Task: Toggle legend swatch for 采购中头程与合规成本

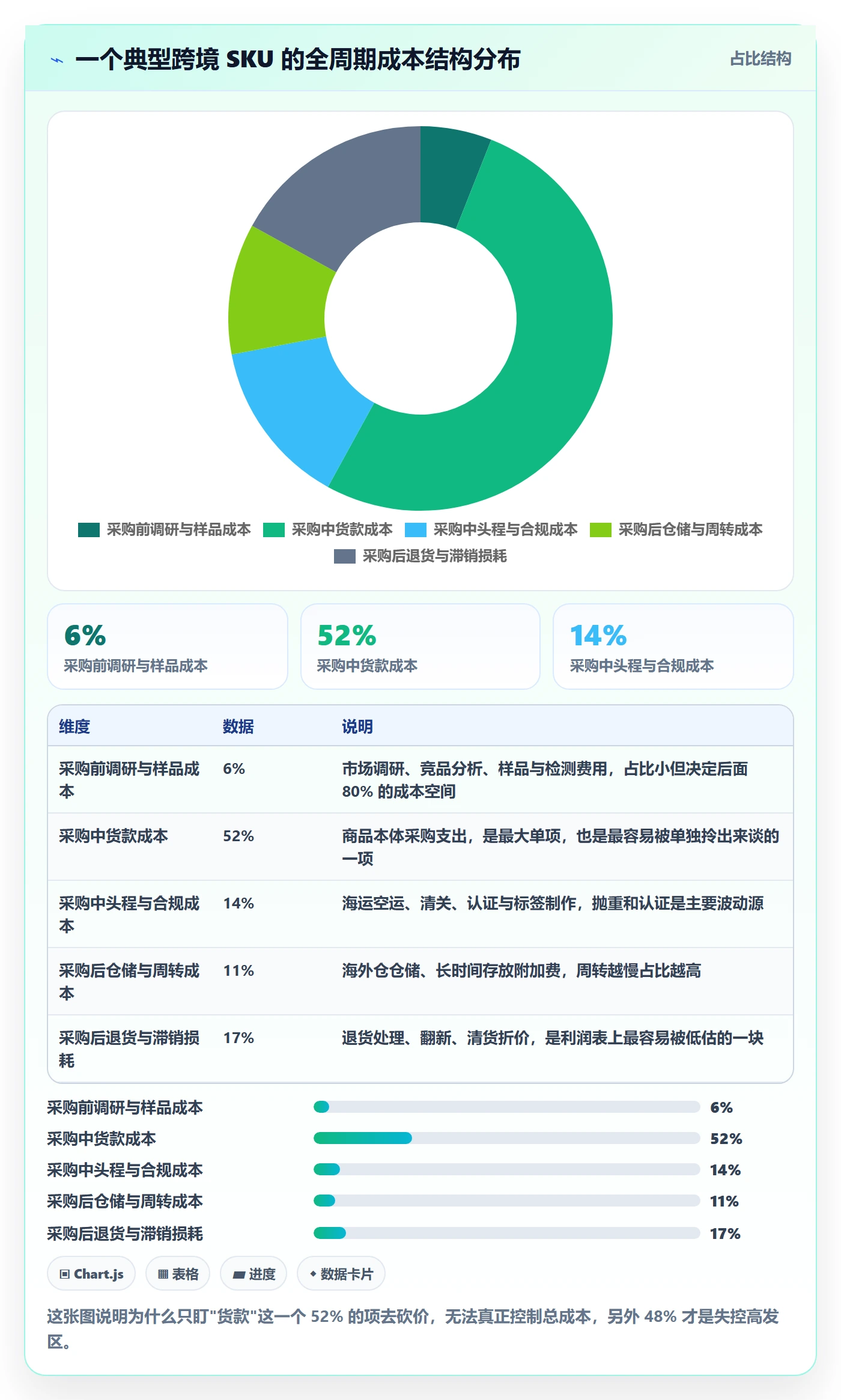Action: click(416, 530)
